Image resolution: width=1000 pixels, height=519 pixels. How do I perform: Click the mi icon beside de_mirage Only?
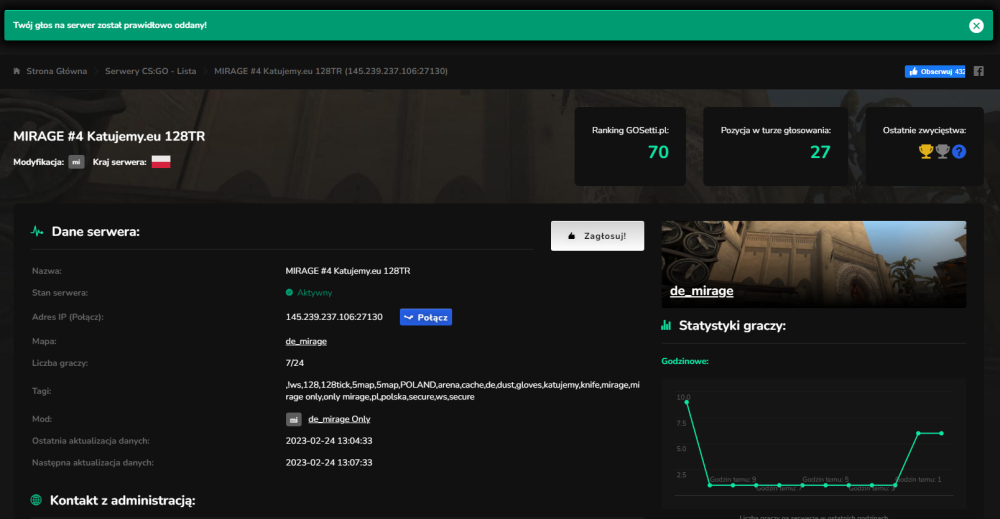[x=293, y=420]
